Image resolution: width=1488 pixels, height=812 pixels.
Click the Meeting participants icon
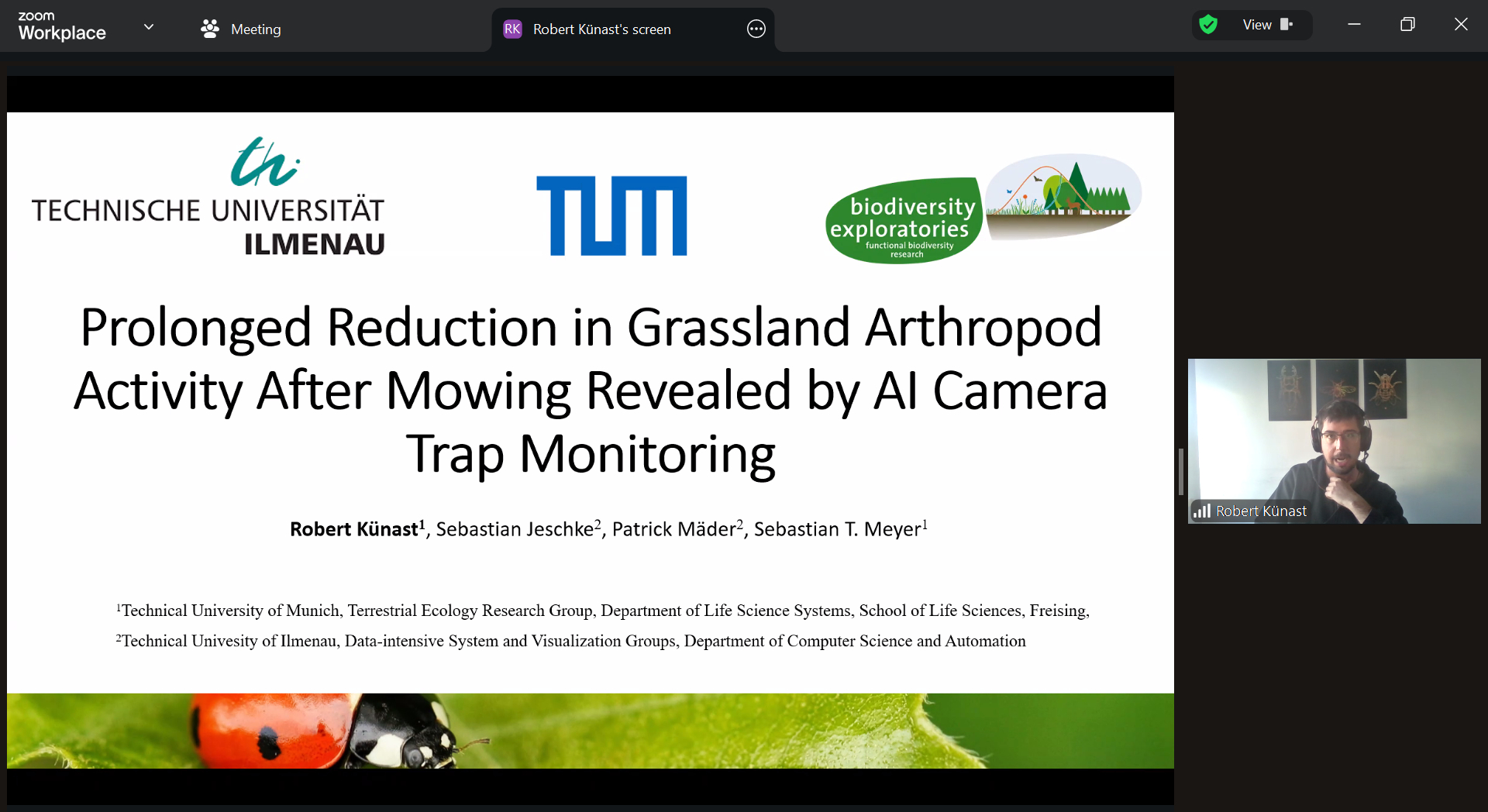click(x=209, y=29)
